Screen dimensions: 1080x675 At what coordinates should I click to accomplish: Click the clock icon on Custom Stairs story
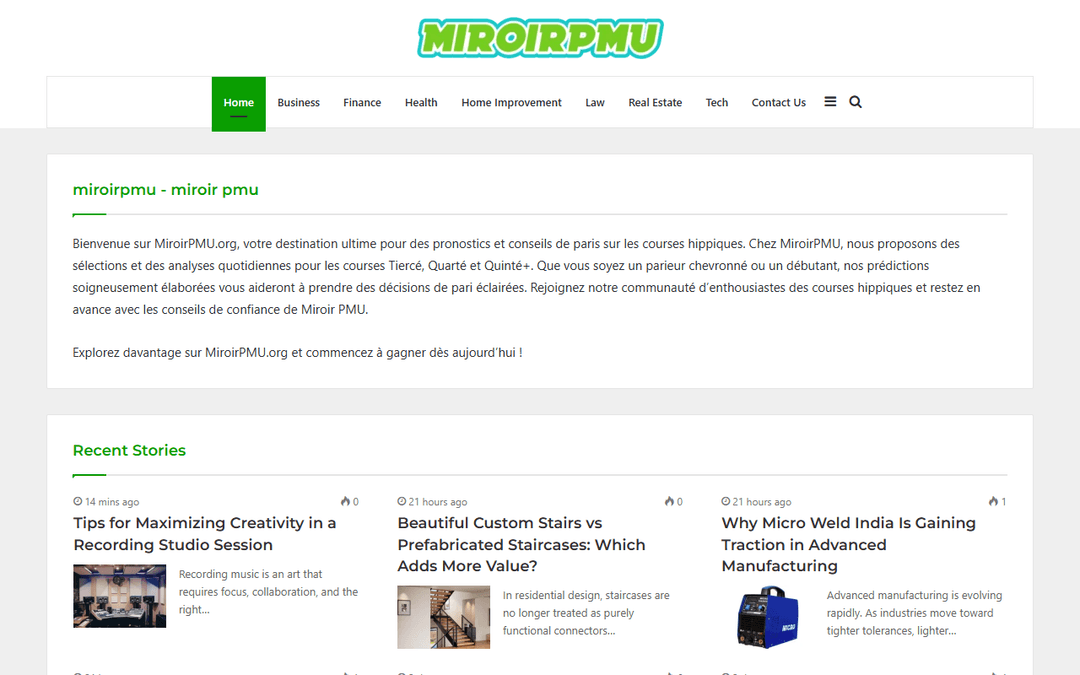pos(402,501)
